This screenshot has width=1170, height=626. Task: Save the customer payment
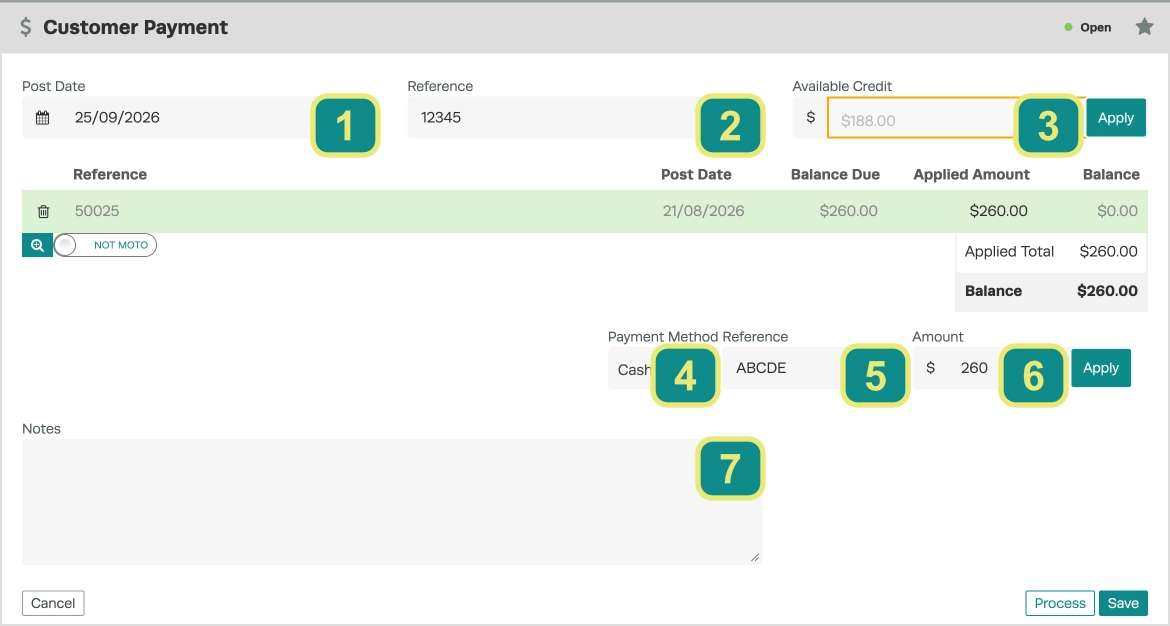(x=1123, y=603)
